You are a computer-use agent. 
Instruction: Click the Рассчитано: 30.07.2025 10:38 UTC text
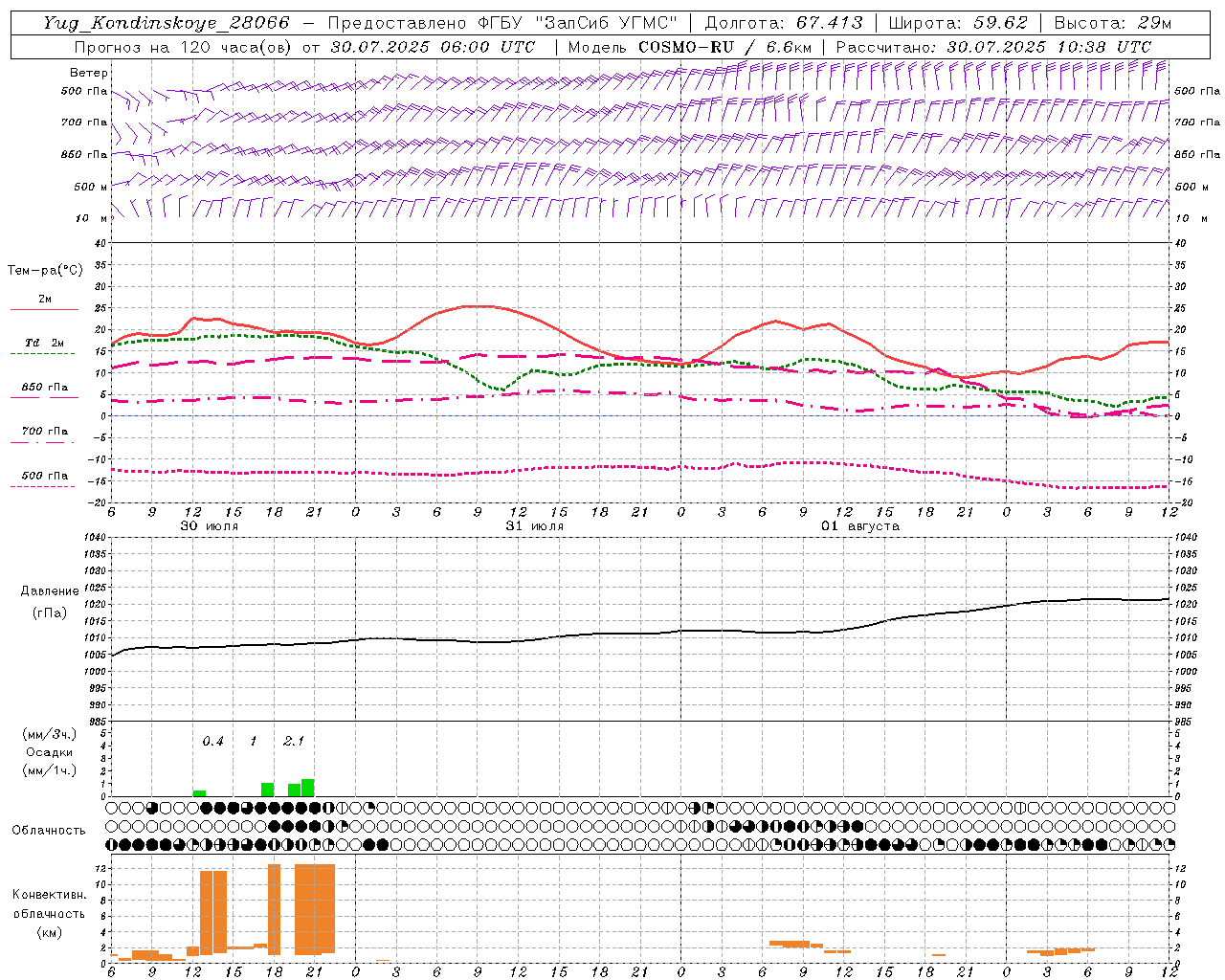click(x=993, y=47)
